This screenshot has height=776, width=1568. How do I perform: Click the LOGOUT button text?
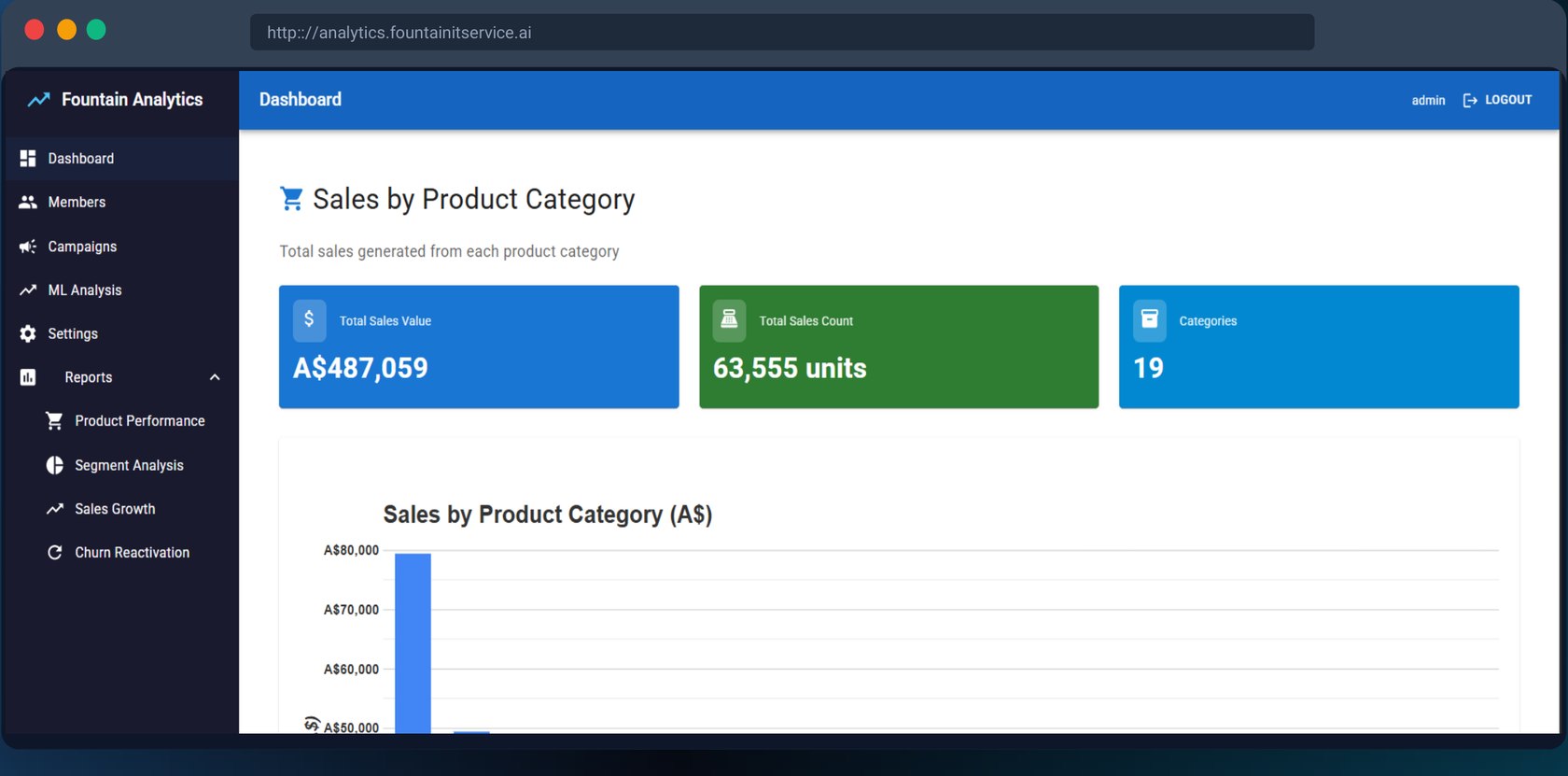[1508, 100]
